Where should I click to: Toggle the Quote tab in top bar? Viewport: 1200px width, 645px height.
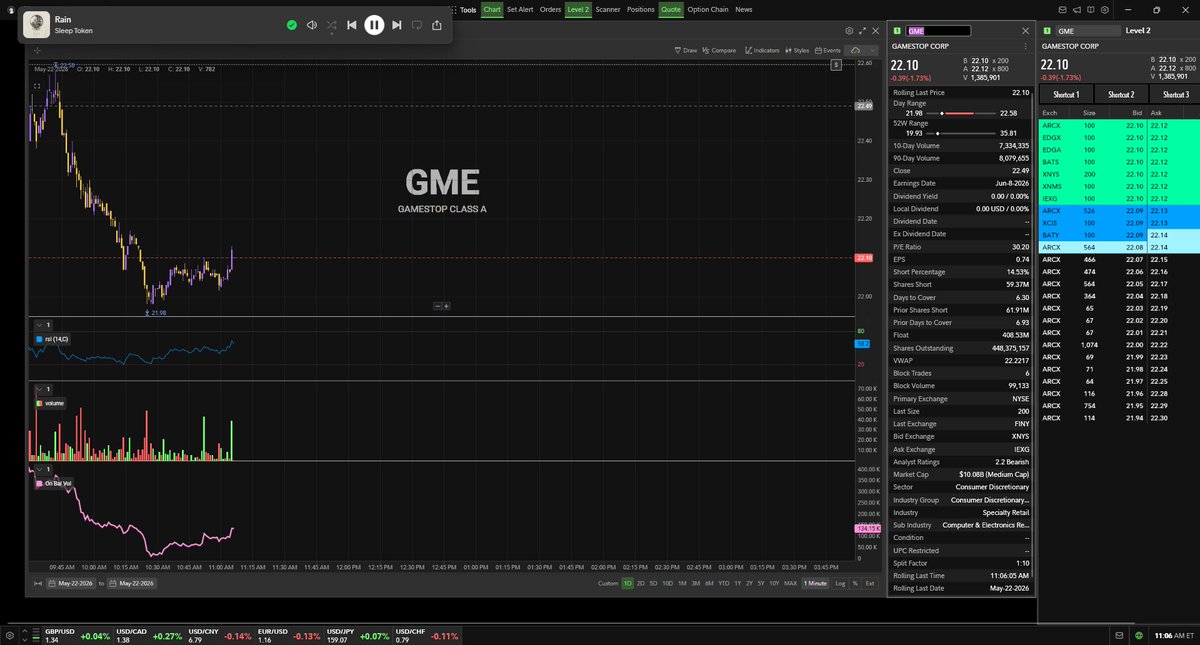[x=671, y=9]
